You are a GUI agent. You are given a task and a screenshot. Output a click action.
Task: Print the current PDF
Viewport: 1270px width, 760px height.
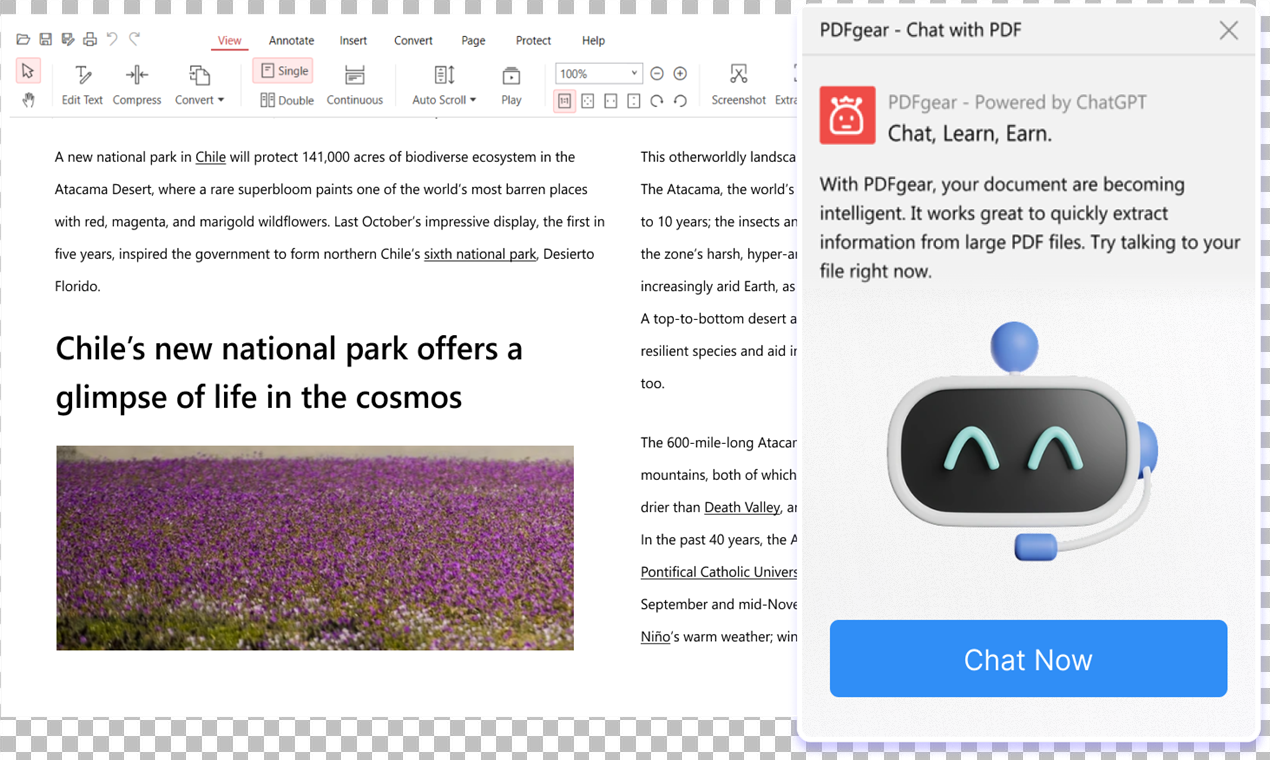(x=90, y=38)
